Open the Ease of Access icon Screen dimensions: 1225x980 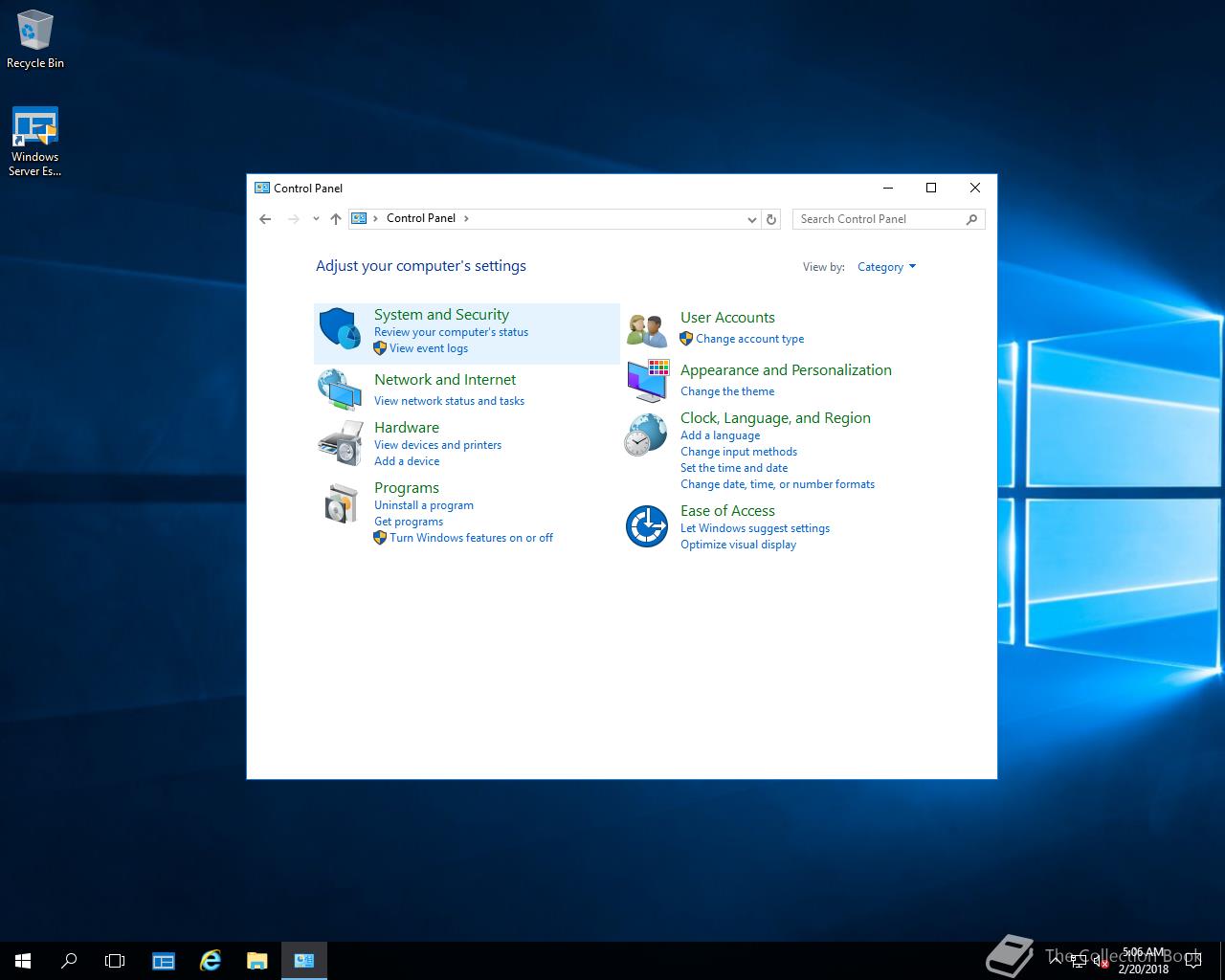click(646, 526)
